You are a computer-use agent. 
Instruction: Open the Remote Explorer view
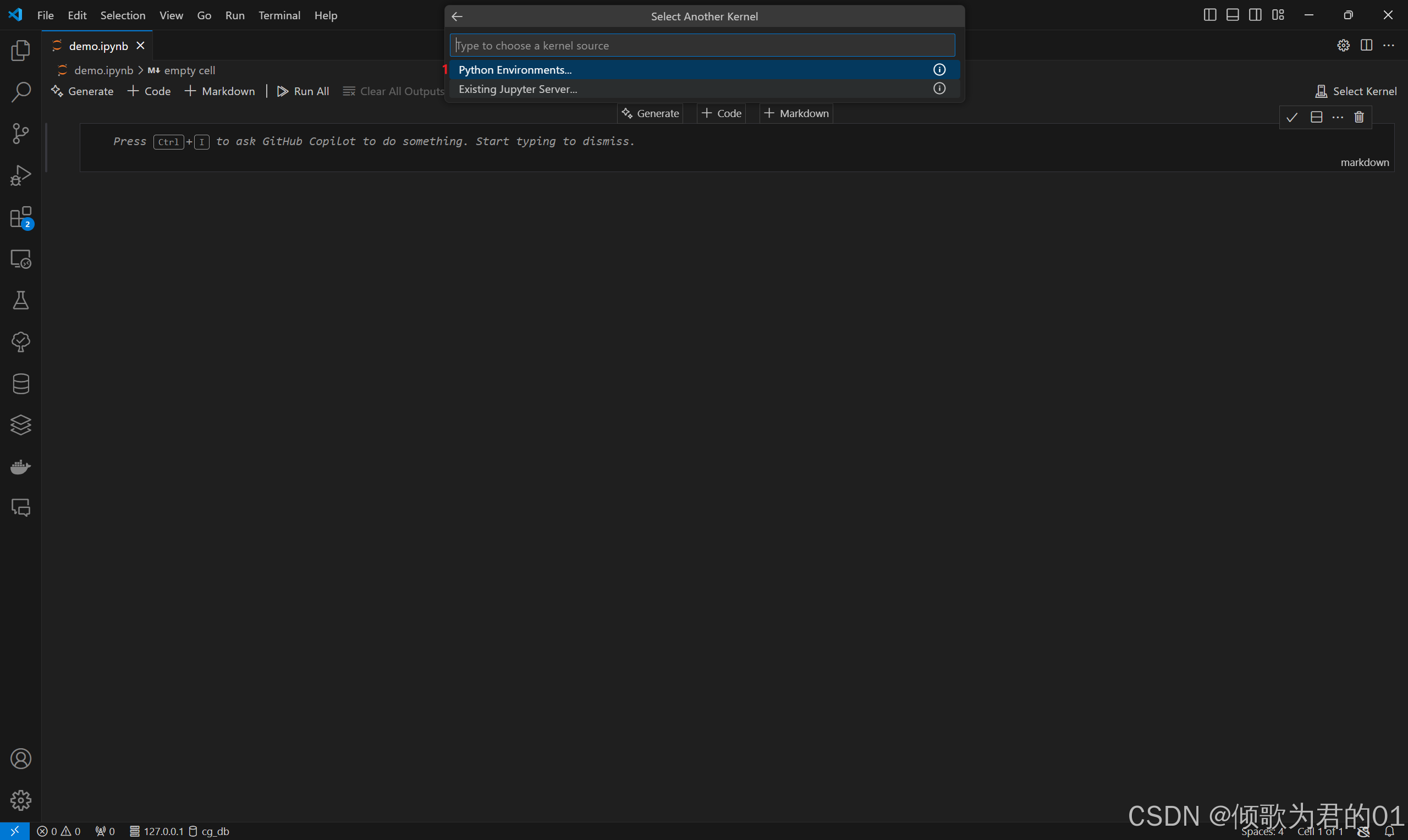pyautogui.click(x=20, y=259)
